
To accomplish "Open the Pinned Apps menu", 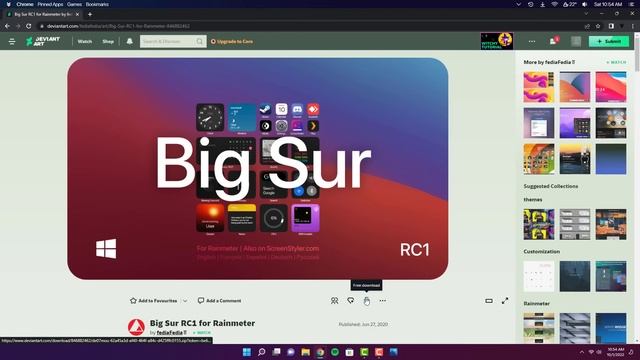I will click(x=50, y=4).
